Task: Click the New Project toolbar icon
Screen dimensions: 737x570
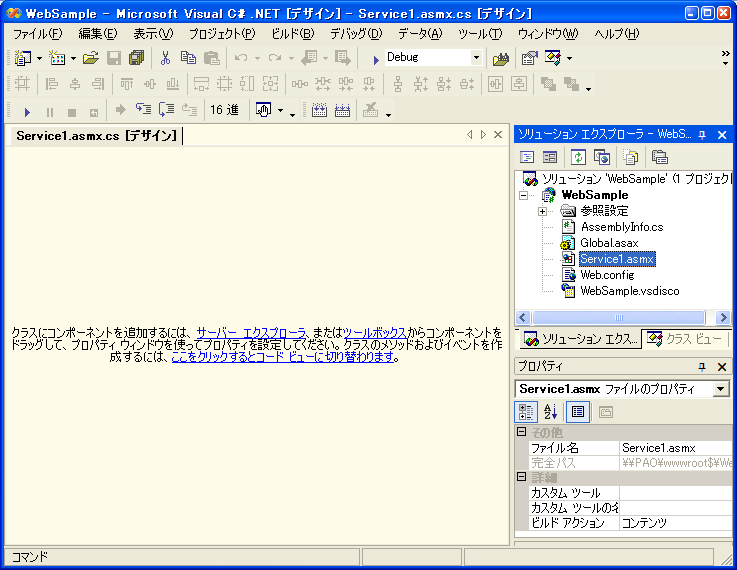Action: (23, 58)
